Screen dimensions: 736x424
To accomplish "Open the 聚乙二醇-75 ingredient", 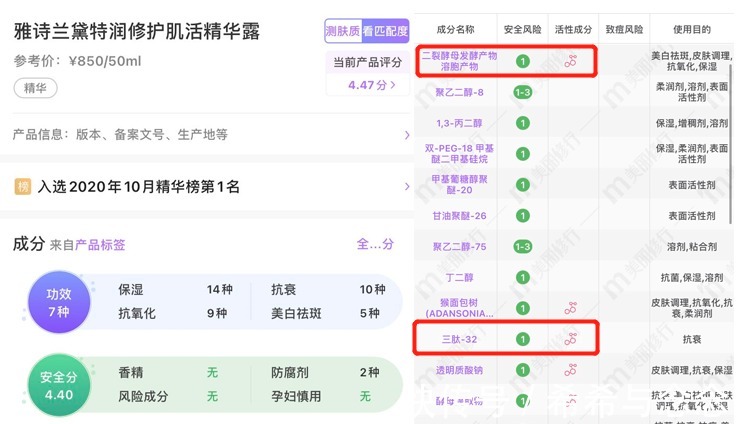I will pyautogui.click(x=459, y=247).
